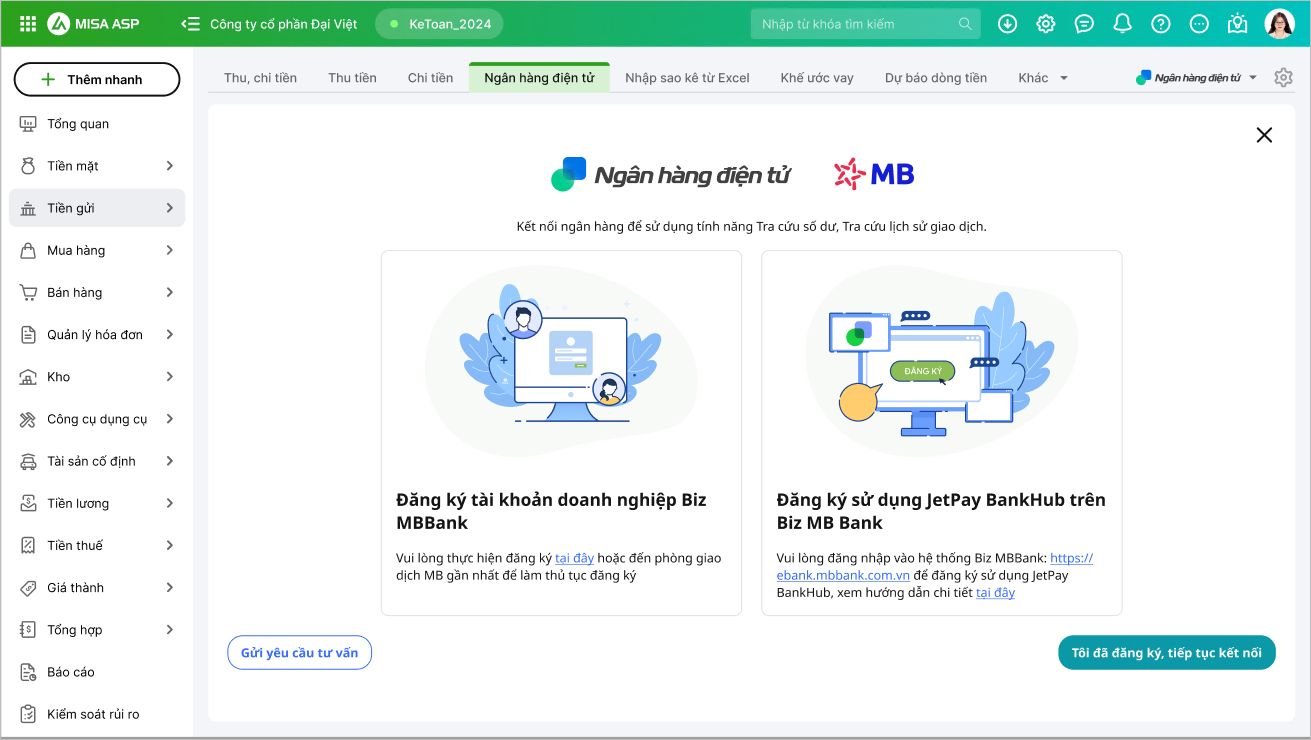Image resolution: width=1311 pixels, height=740 pixels.
Task: Click the Tiền lương sidebar item
Action: click(97, 503)
